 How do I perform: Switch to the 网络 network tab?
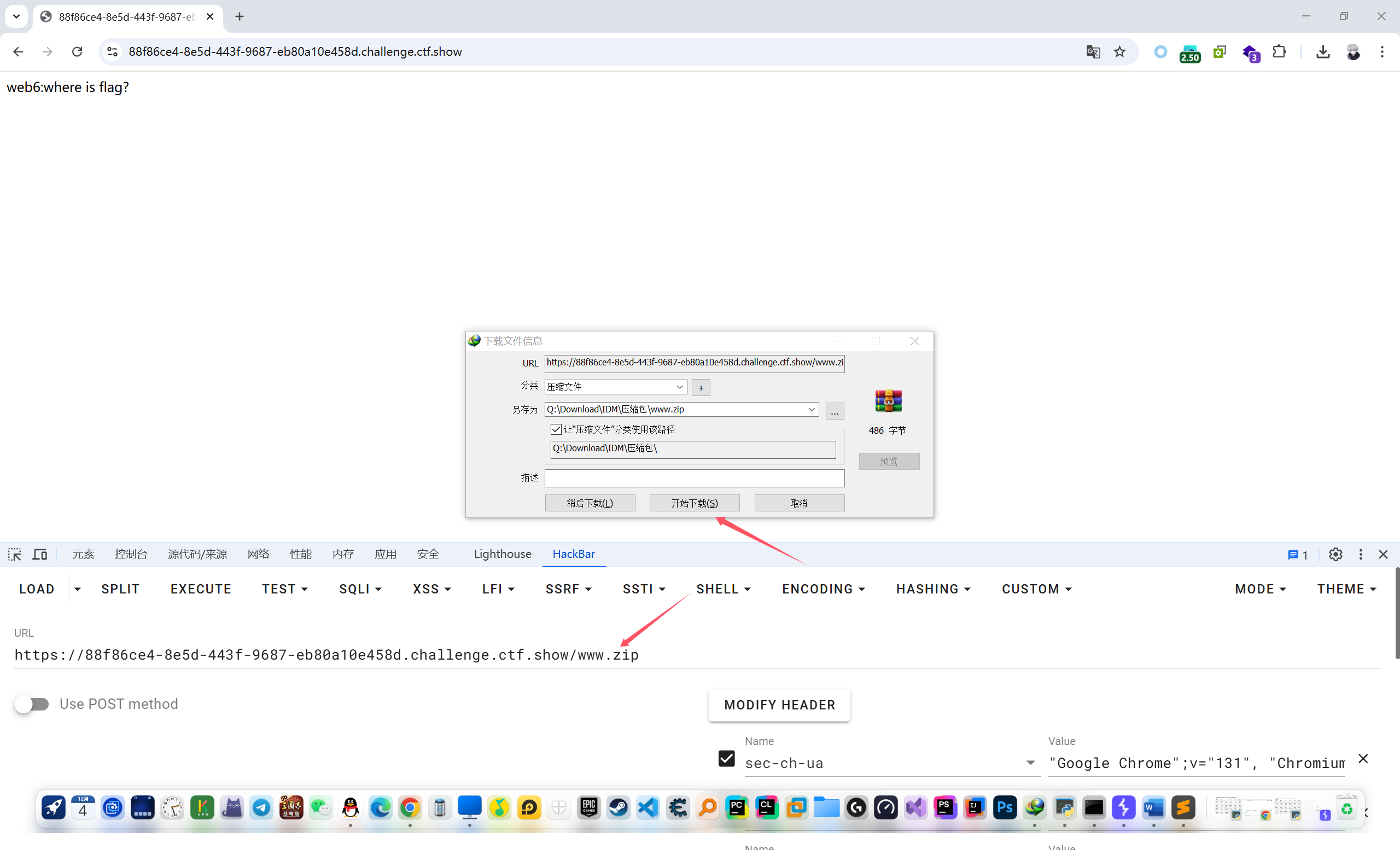258,554
